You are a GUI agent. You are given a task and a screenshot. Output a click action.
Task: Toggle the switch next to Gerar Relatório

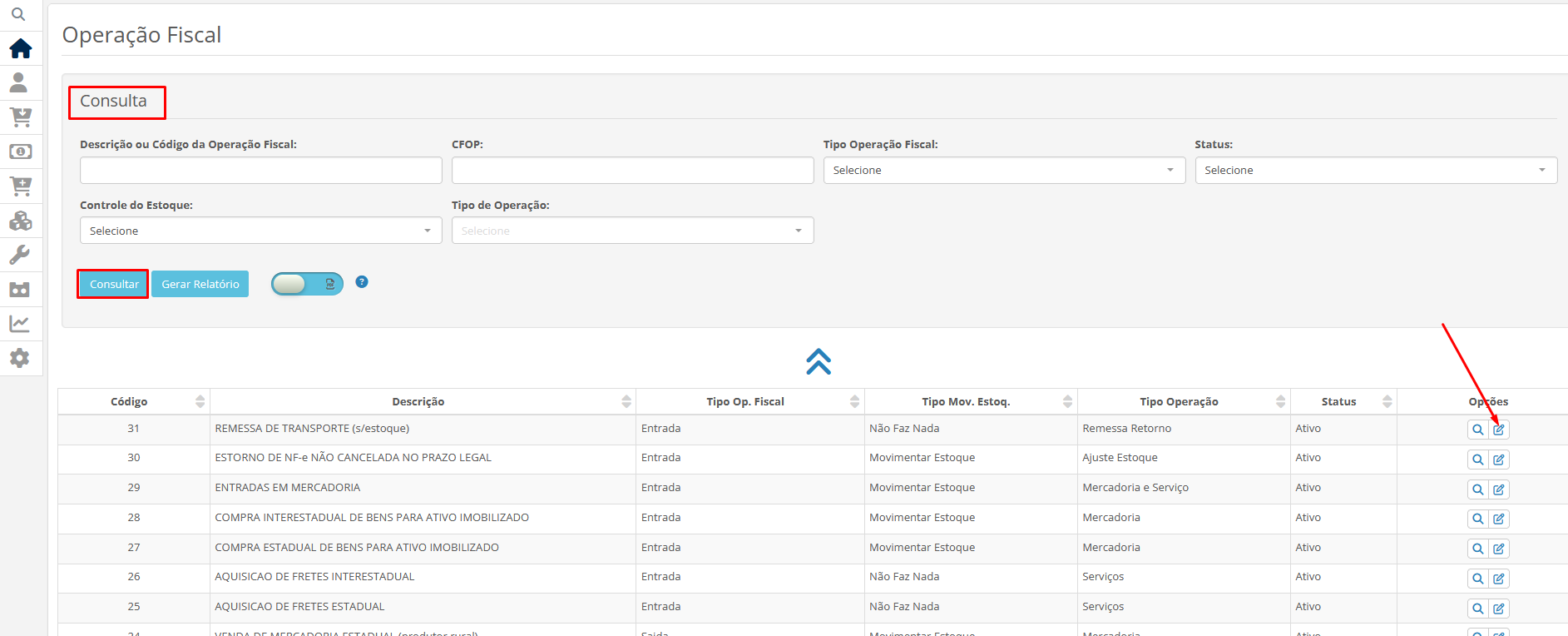click(307, 284)
